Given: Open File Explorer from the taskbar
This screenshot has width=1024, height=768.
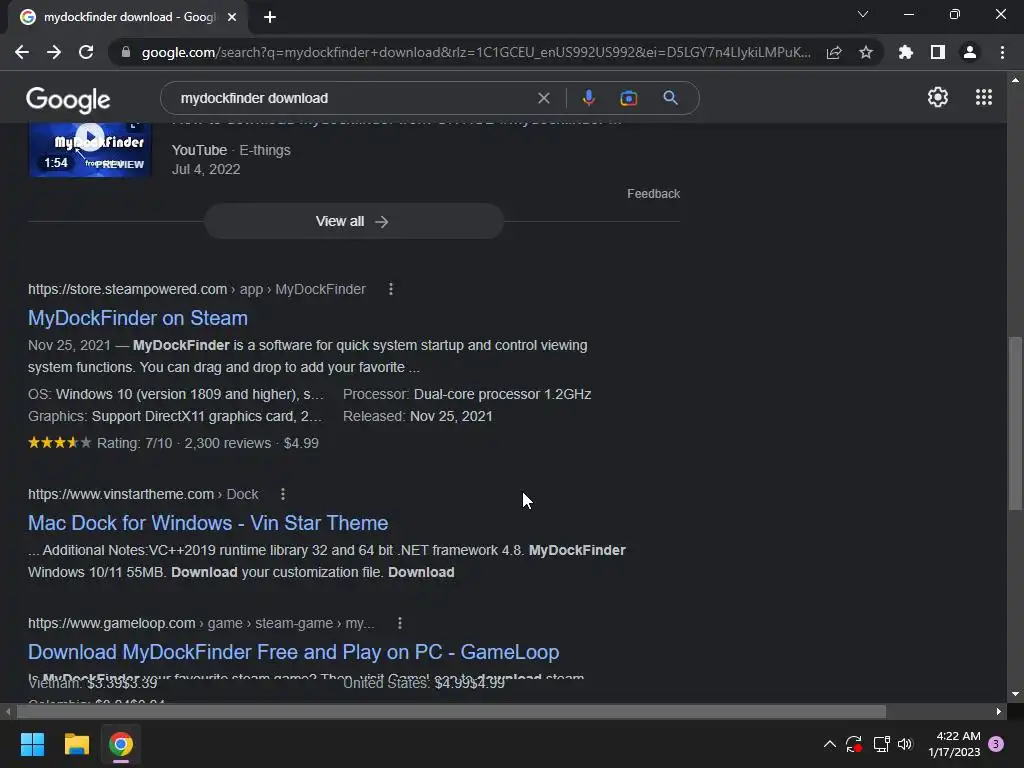Looking at the screenshot, I should tap(76, 744).
